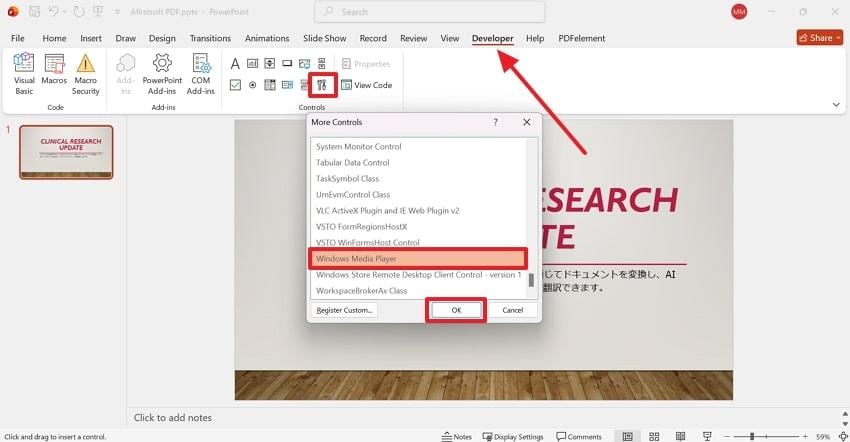Switch to the Record tab
The width and height of the screenshot is (850, 442).
point(373,38)
